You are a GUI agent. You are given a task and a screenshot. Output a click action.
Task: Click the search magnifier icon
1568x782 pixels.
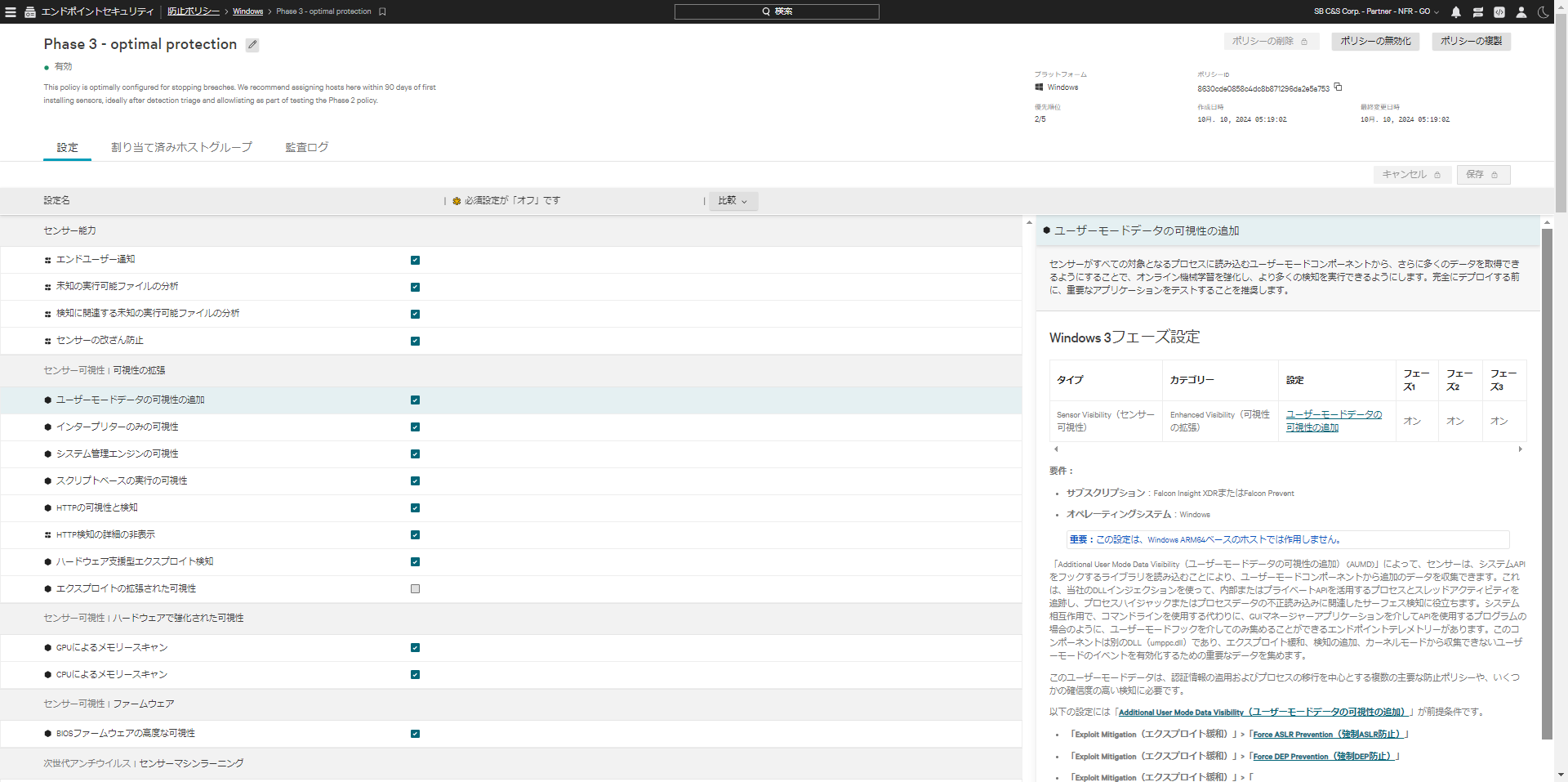pos(766,11)
